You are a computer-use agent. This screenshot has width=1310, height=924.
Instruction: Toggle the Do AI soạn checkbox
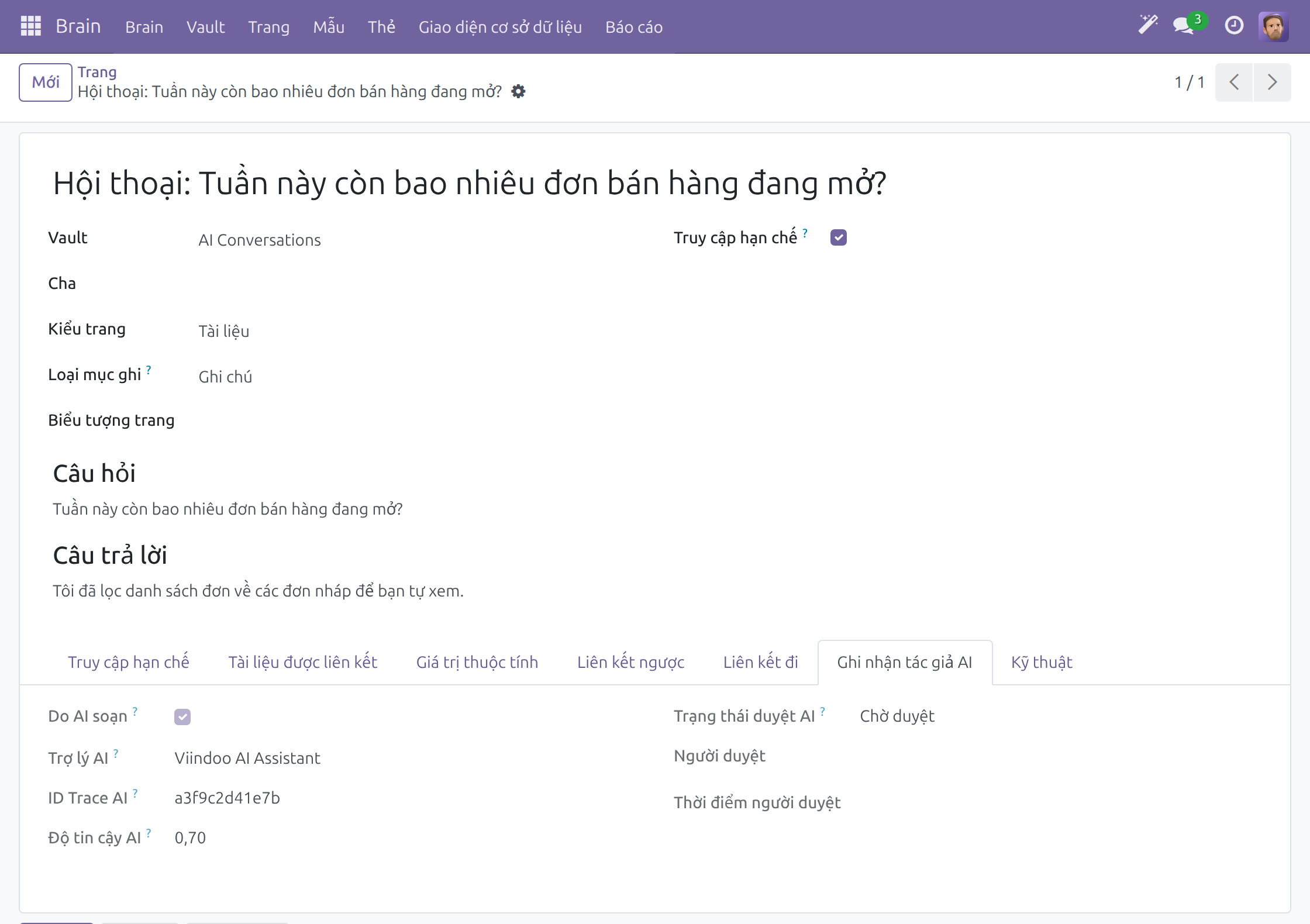pos(182,716)
